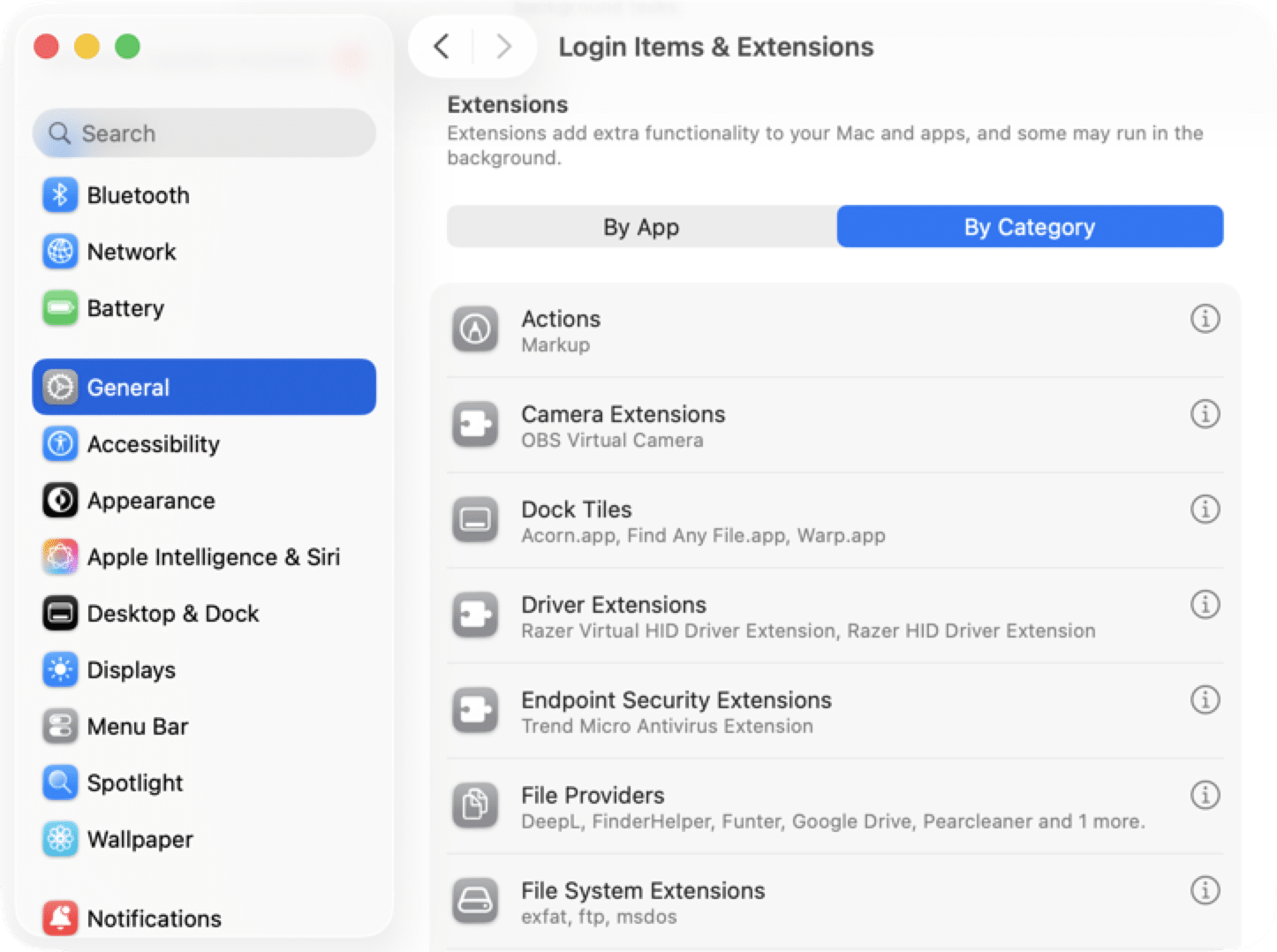Open Apple Intelligence & Siri icon
The height and width of the screenshot is (952, 1277).
pos(60,557)
